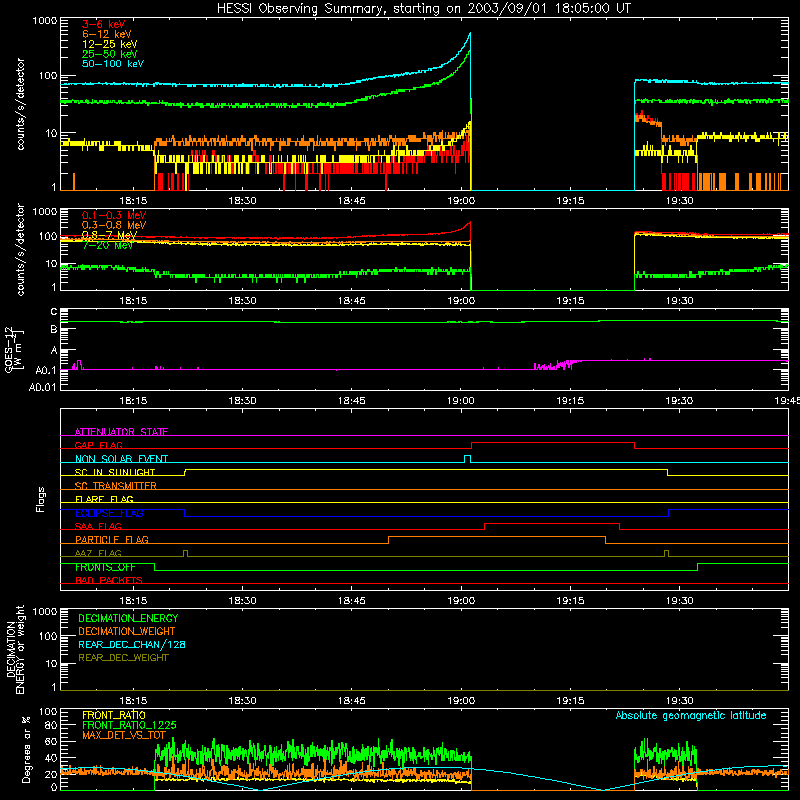Click the DECIMATION ENERGY or weight axis label
The width and height of the screenshot is (800, 800).
click(x=15, y=649)
